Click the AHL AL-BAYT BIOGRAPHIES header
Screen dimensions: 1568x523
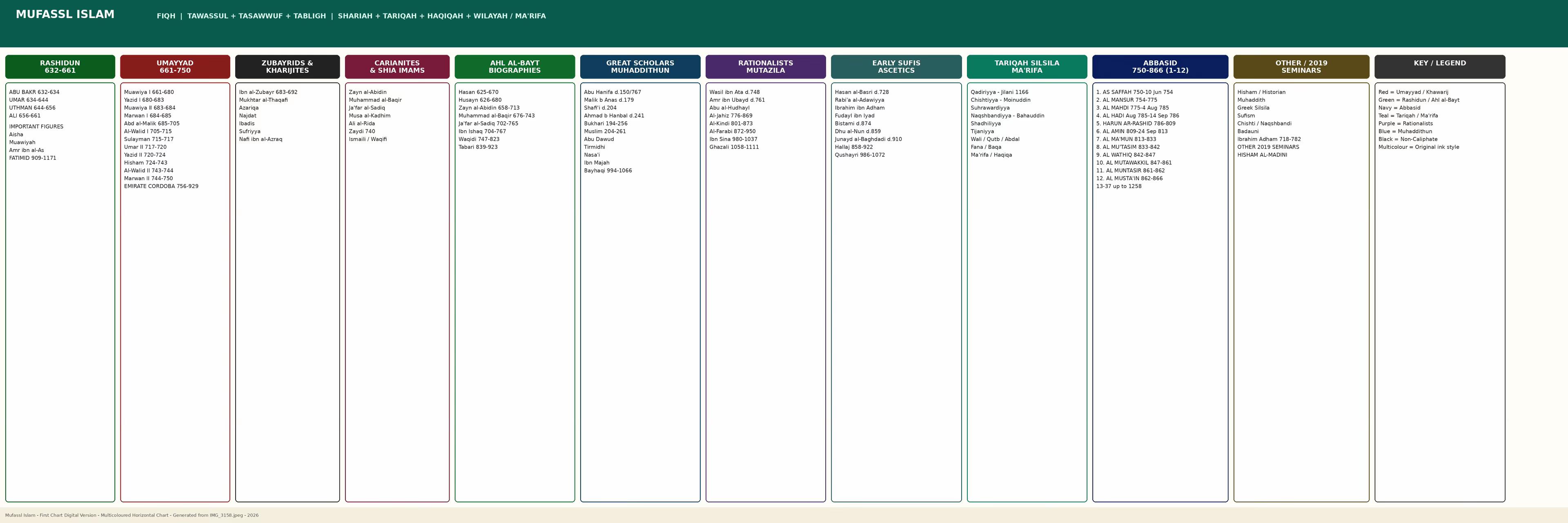515,67
